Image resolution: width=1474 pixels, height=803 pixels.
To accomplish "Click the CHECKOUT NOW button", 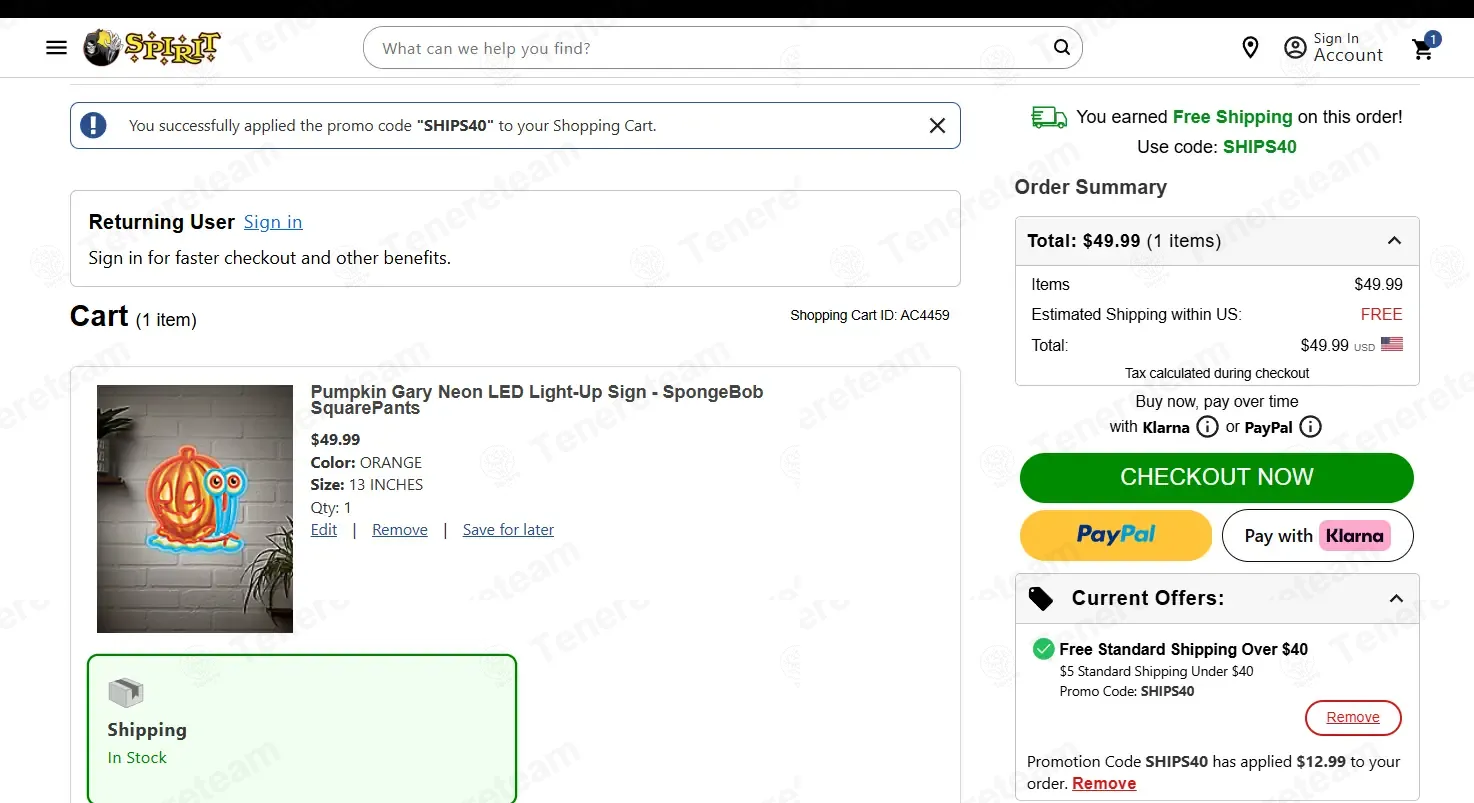I will coord(1217,477).
